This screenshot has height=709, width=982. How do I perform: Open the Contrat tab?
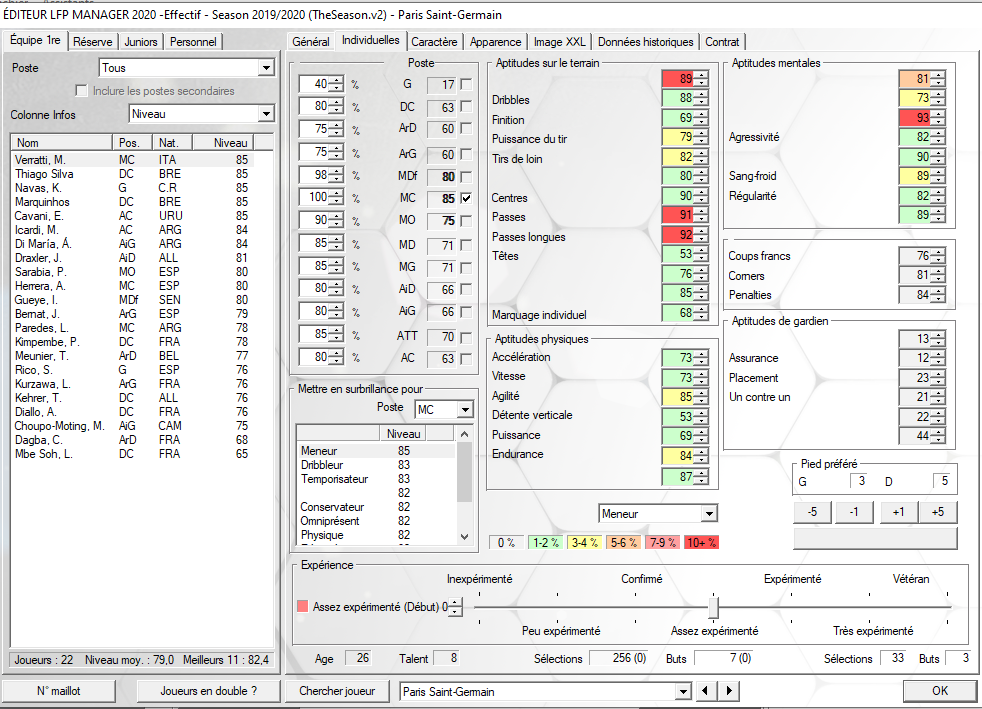click(x=722, y=42)
